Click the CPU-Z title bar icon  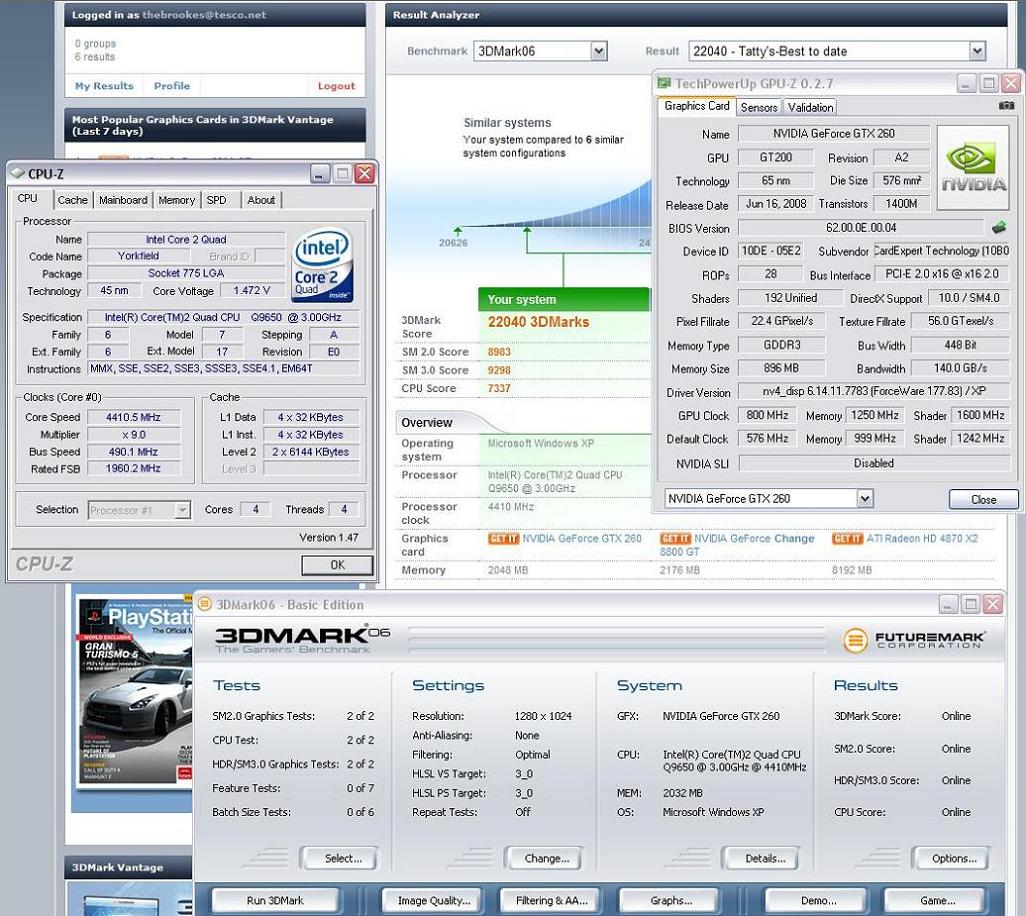(18, 173)
